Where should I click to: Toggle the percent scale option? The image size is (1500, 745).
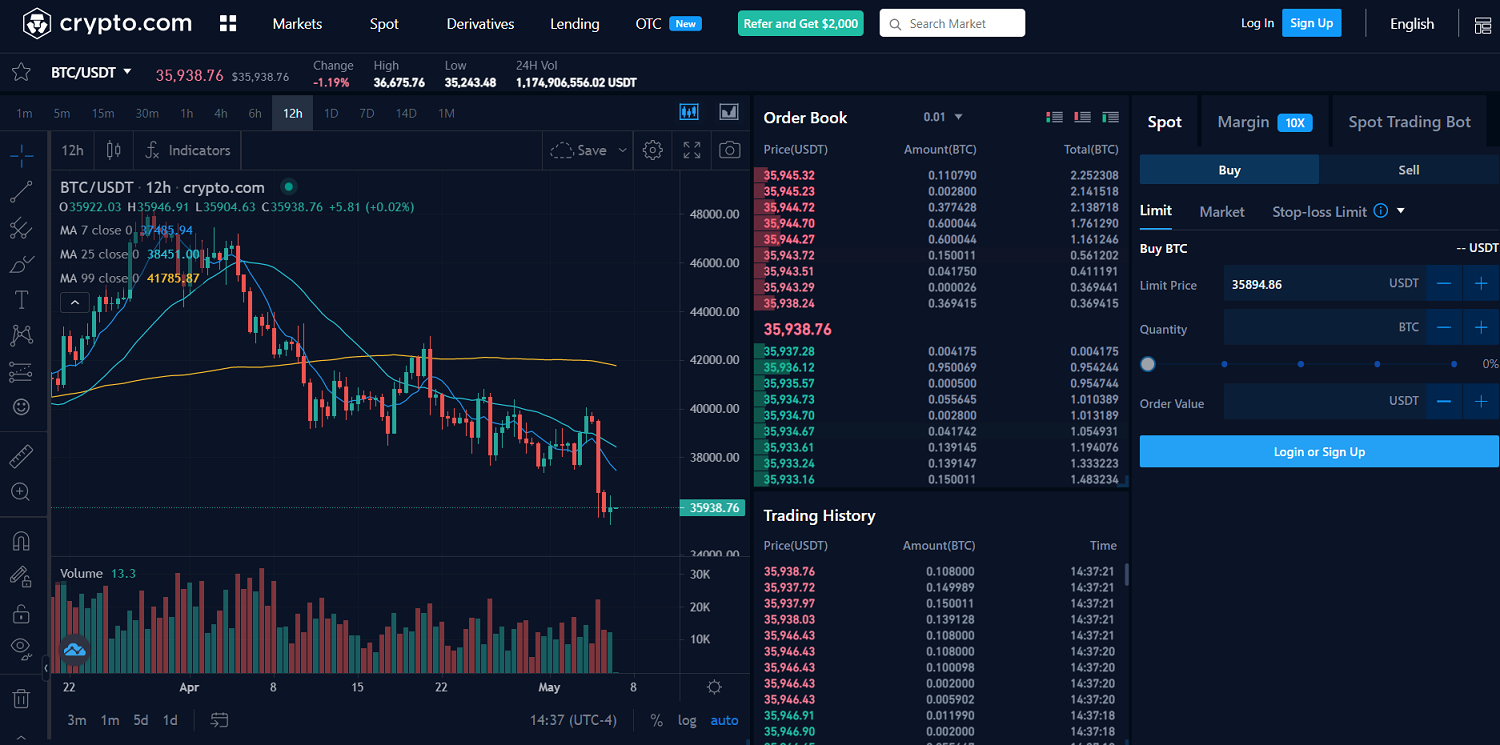(x=656, y=720)
